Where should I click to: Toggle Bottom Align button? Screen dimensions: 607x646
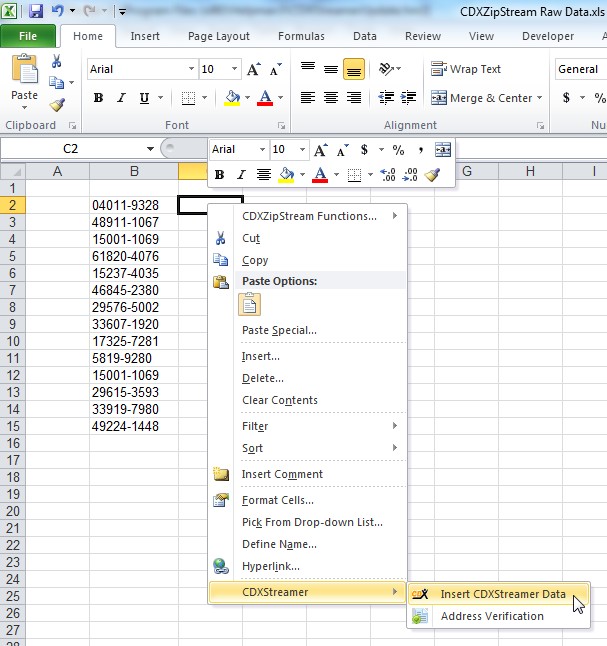pyautogui.click(x=354, y=69)
